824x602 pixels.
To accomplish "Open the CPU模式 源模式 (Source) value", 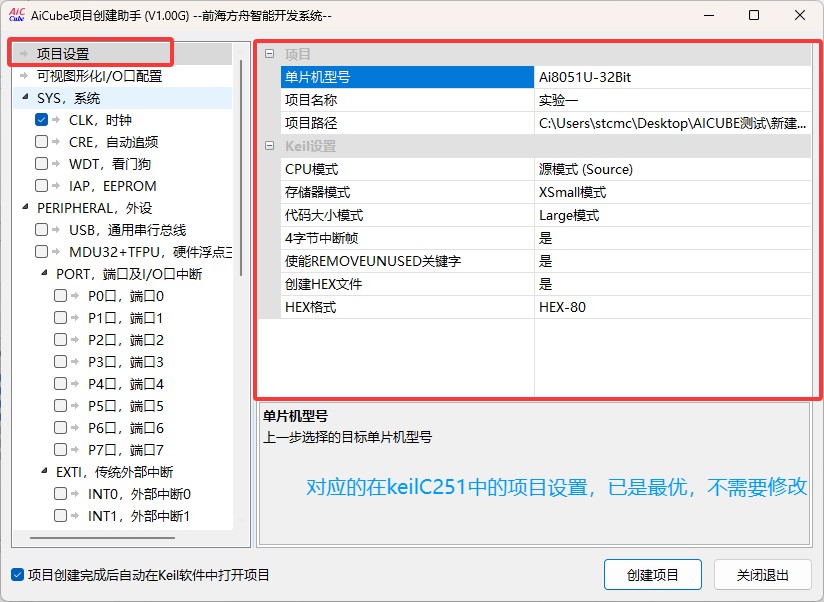I will coord(672,169).
